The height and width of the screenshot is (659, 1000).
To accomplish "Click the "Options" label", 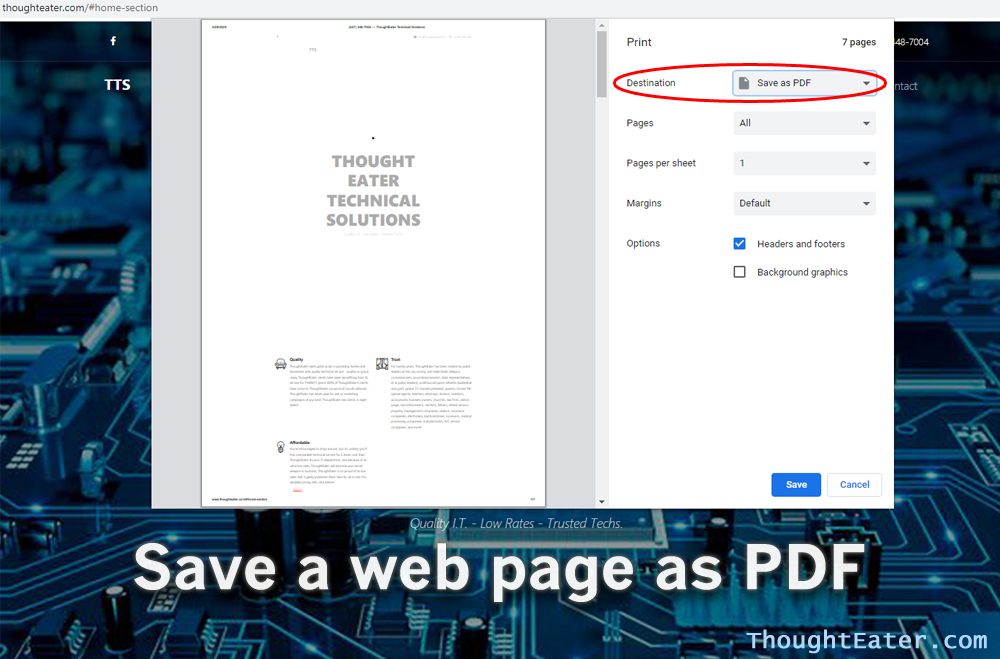I will (643, 244).
